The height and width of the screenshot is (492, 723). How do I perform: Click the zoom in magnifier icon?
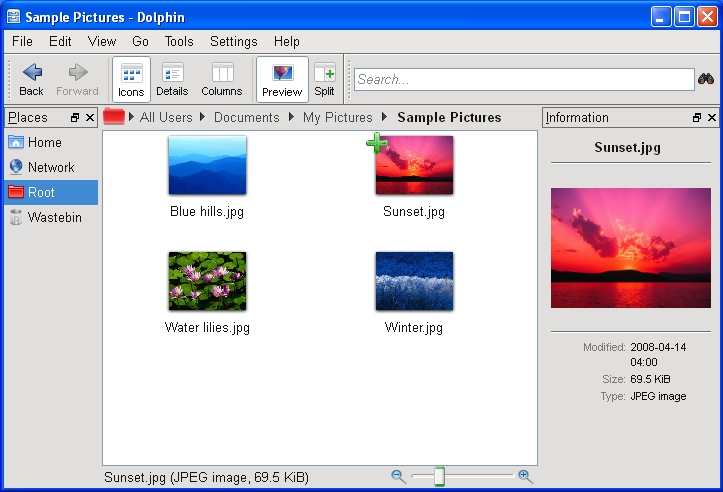pos(525,477)
